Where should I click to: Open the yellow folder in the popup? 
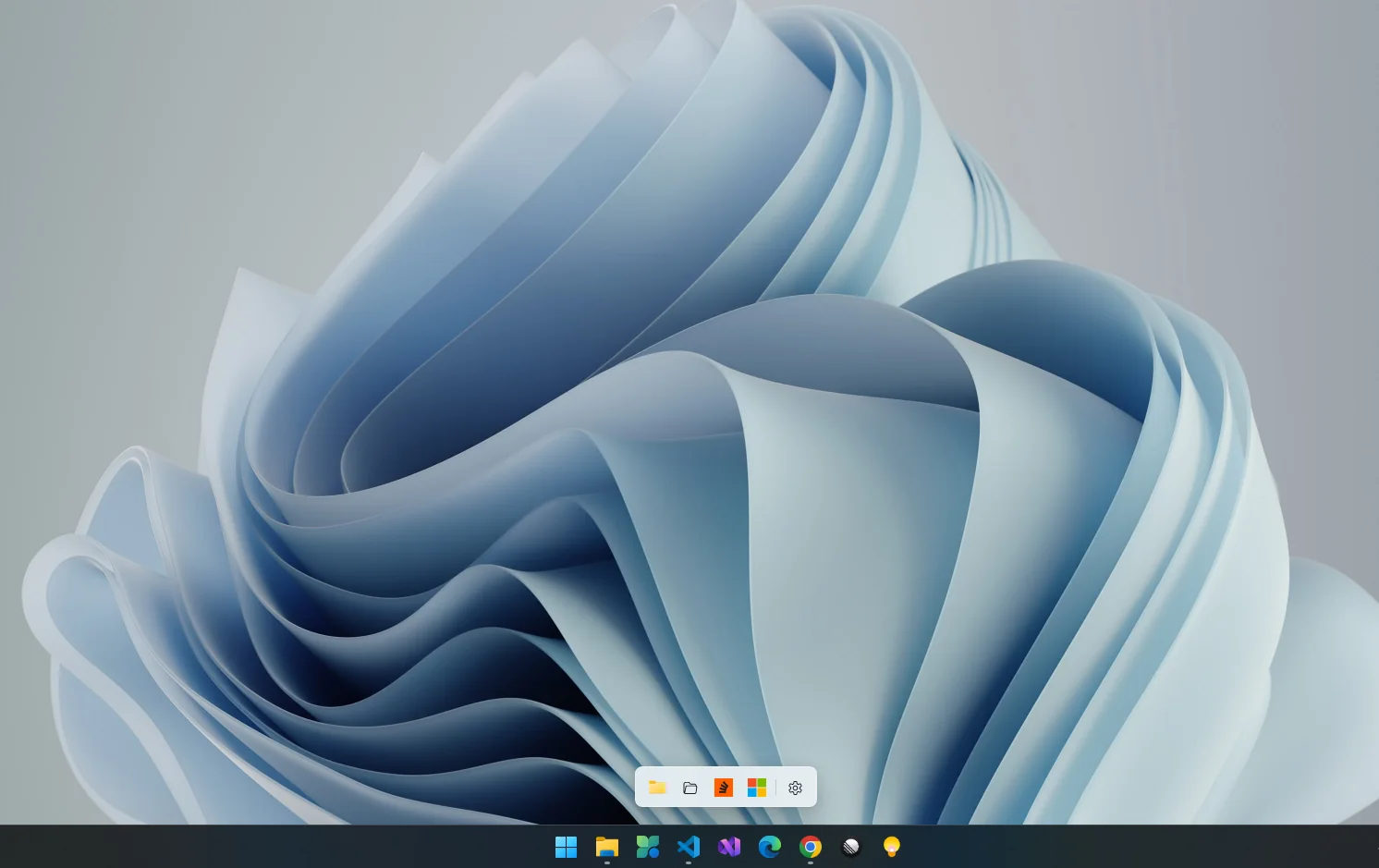click(657, 788)
